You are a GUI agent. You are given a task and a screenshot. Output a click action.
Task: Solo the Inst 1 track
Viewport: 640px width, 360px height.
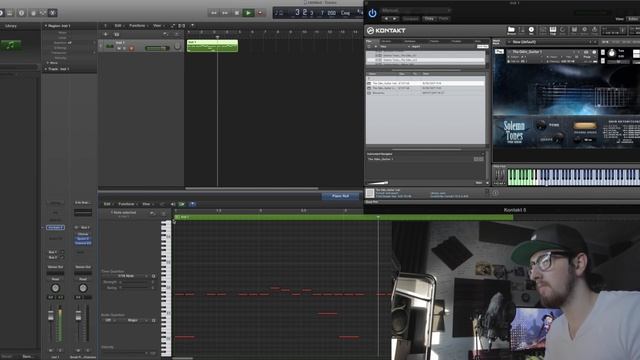(124, 48)
